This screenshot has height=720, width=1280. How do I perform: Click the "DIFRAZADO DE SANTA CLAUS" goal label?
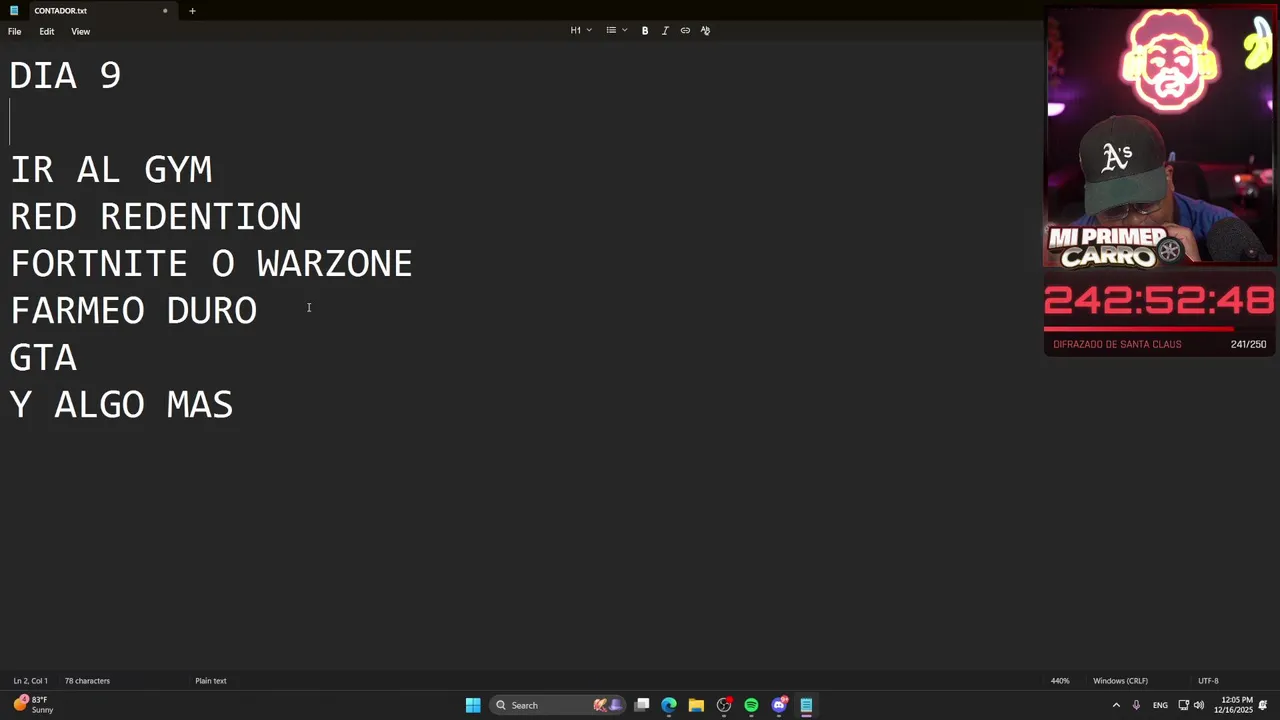pyautogui.click(x=1117, y=344)
